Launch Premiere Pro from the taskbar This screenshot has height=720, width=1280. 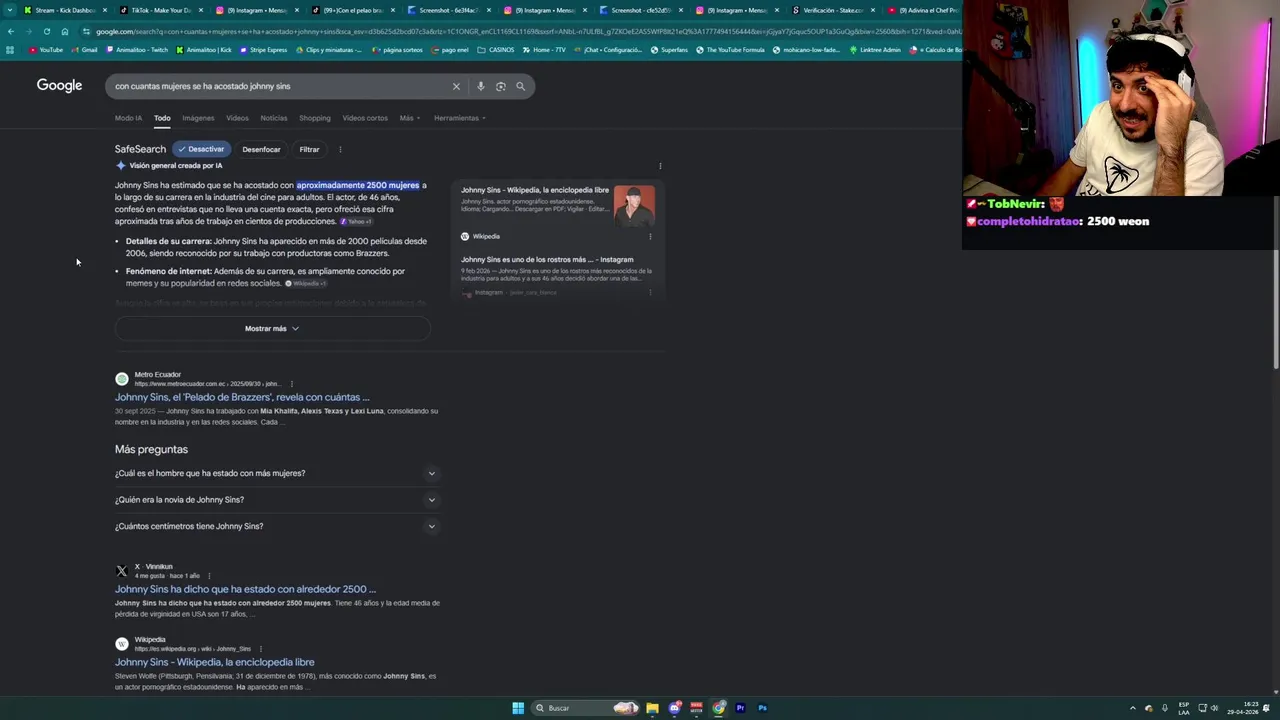pos(741,708)
